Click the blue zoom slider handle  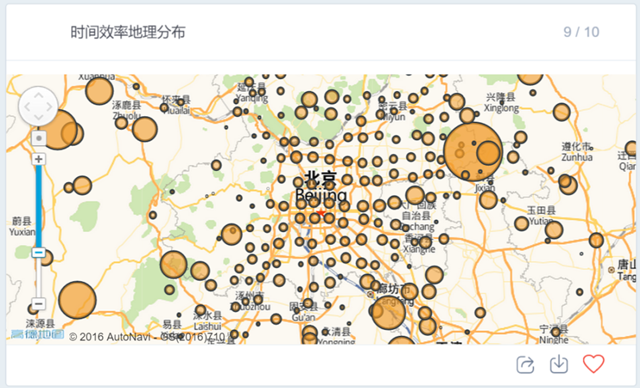(x=38, y=253)
